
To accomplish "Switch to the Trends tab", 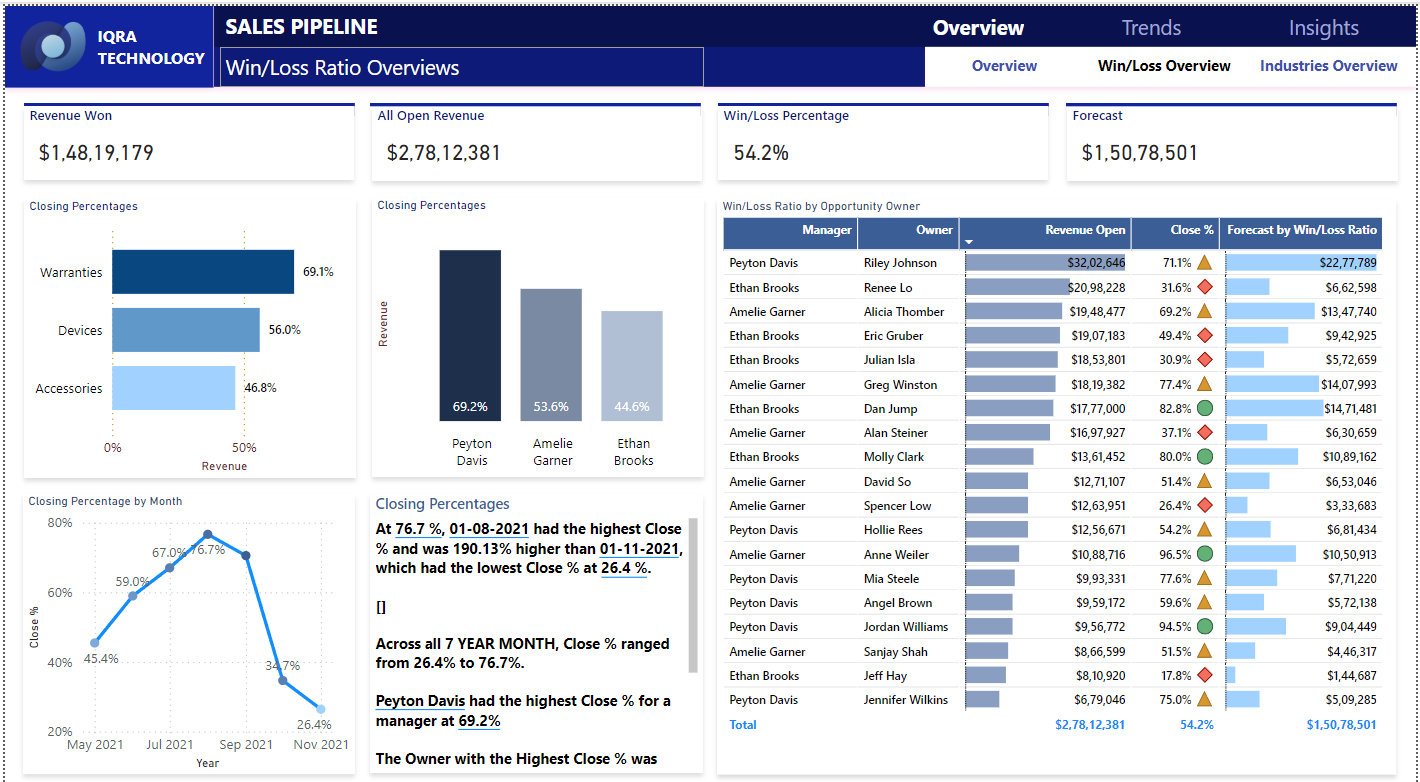I will 1150,27.
